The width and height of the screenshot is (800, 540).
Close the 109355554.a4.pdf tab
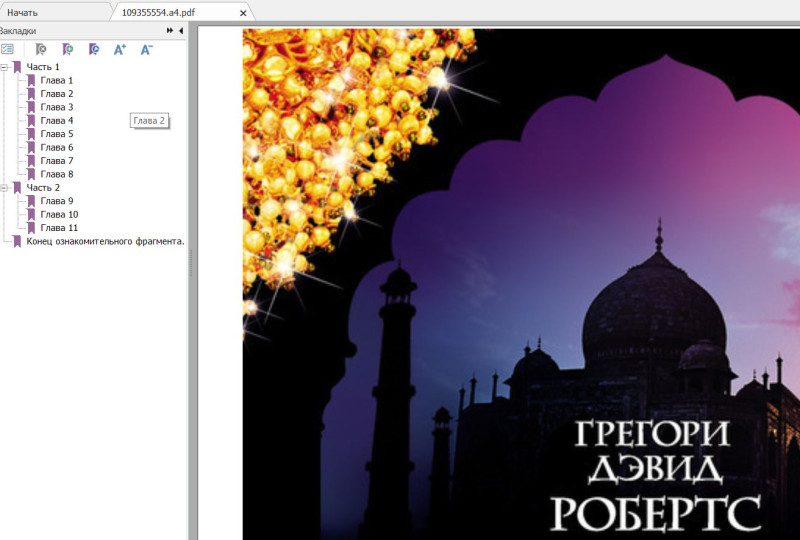243,13
